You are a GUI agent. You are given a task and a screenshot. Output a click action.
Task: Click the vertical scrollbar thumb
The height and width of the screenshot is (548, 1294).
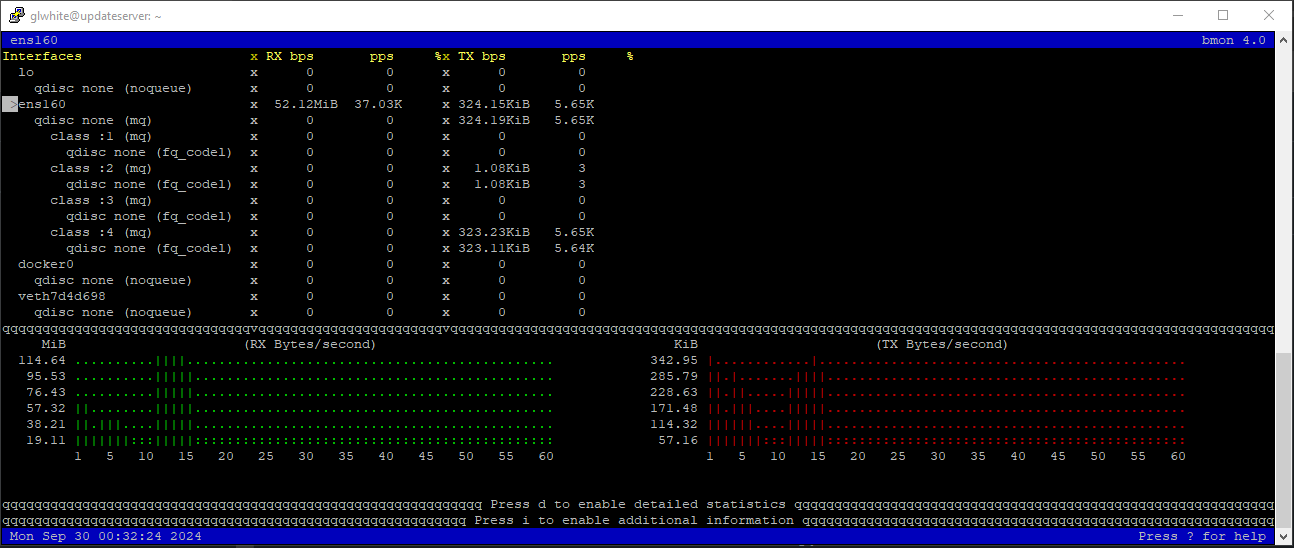pyautogui.click(x=1284, y=440)
